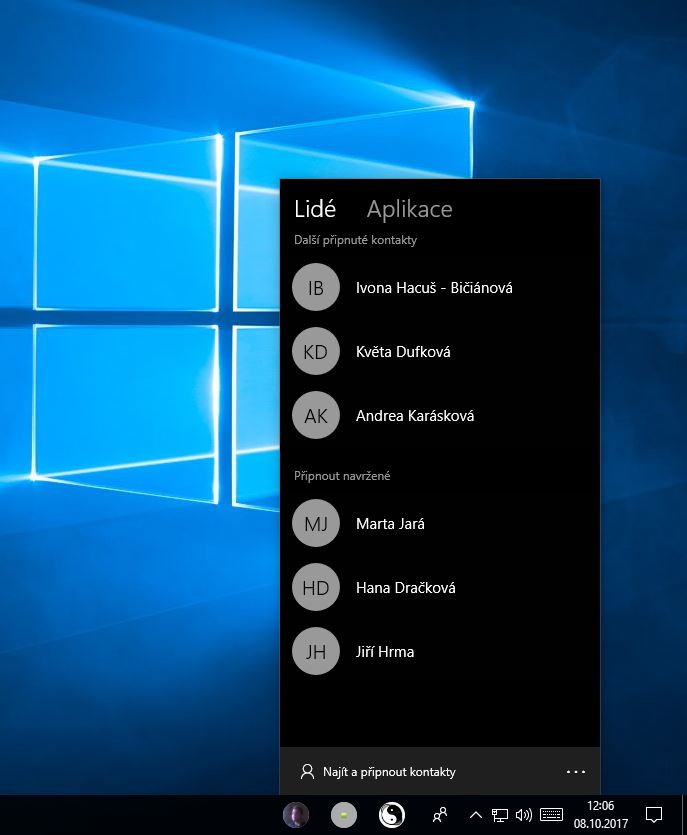Screen dimensions: 687x835
Task: Open the gray circle pinned contact on taskbar
Action: point(344,815)
